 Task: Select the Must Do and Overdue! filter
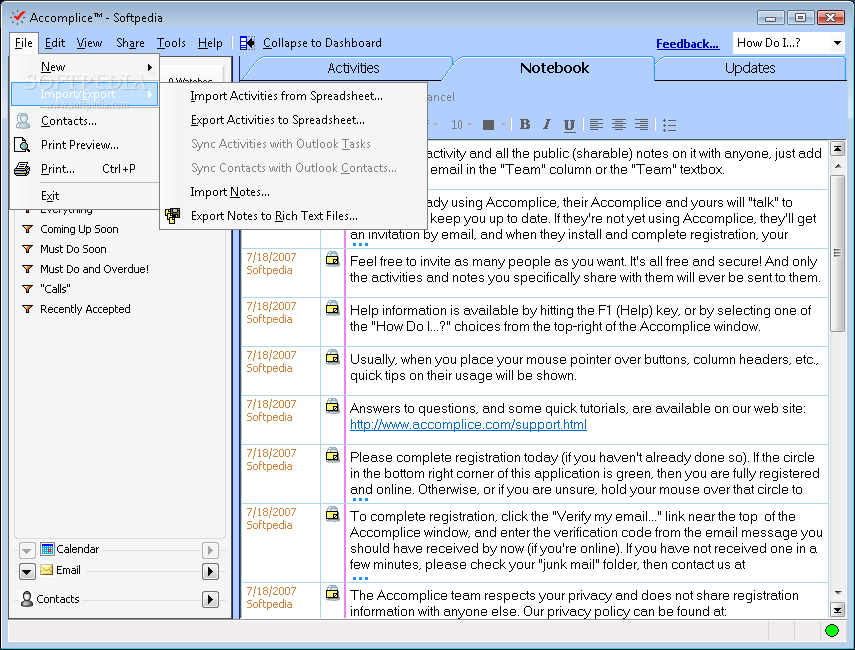tap(94, 269)
